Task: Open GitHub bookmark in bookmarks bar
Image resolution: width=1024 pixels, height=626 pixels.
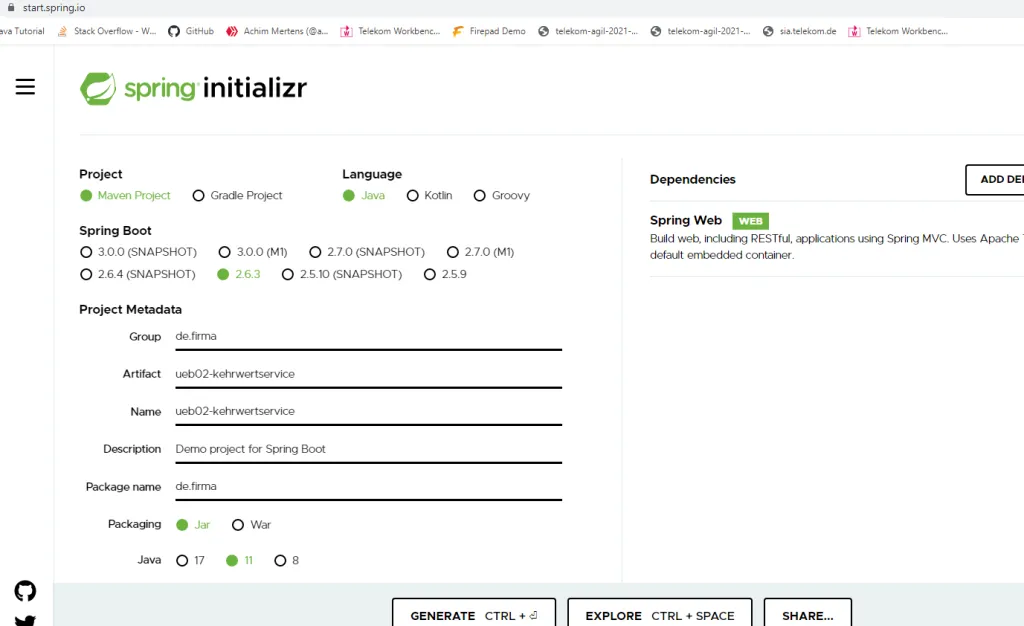Action: coord(191,31)
